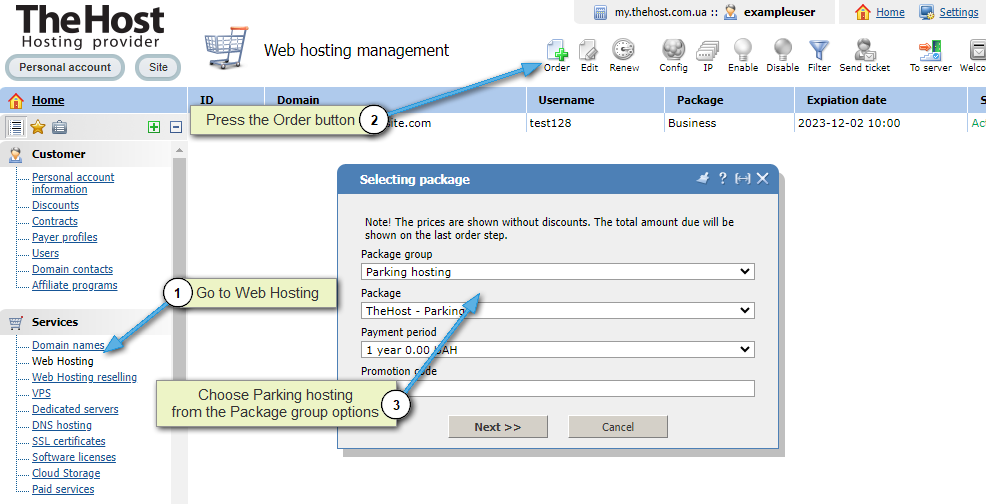The image size is (986, 504).
Task: Open the Software licenses link
Action: point(74,457)
